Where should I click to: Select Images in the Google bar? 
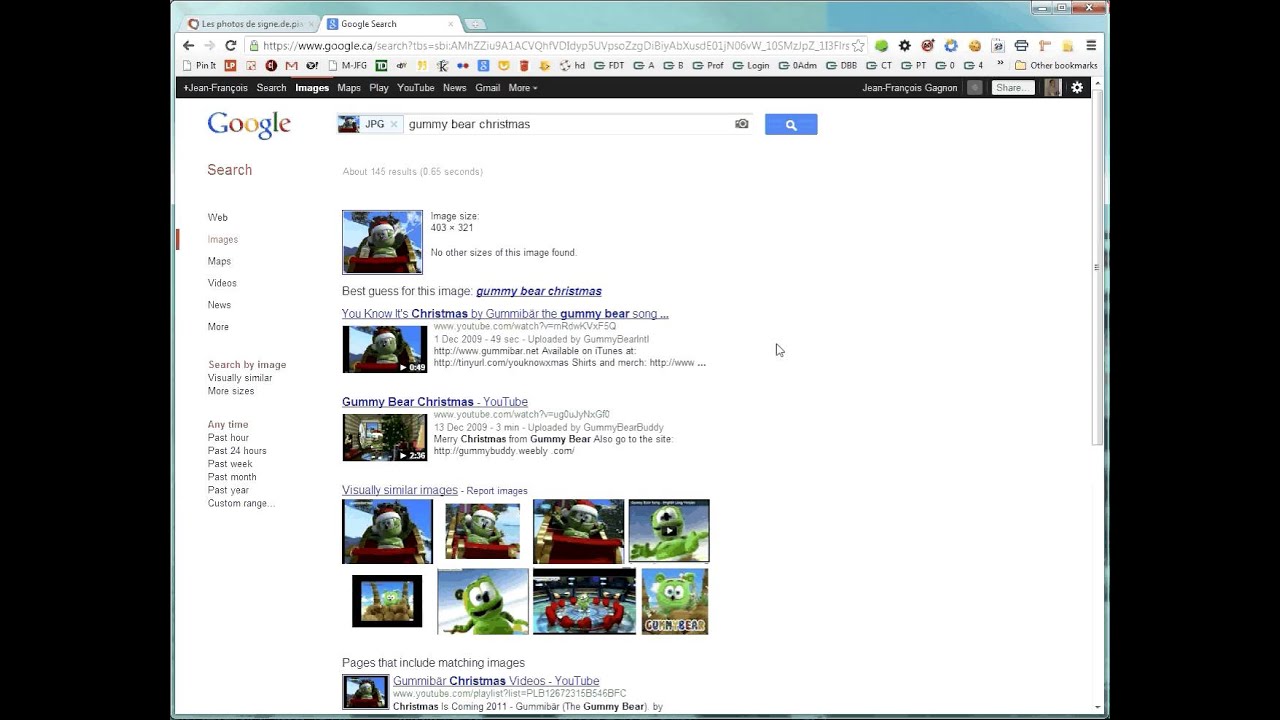tap(312, 88)
